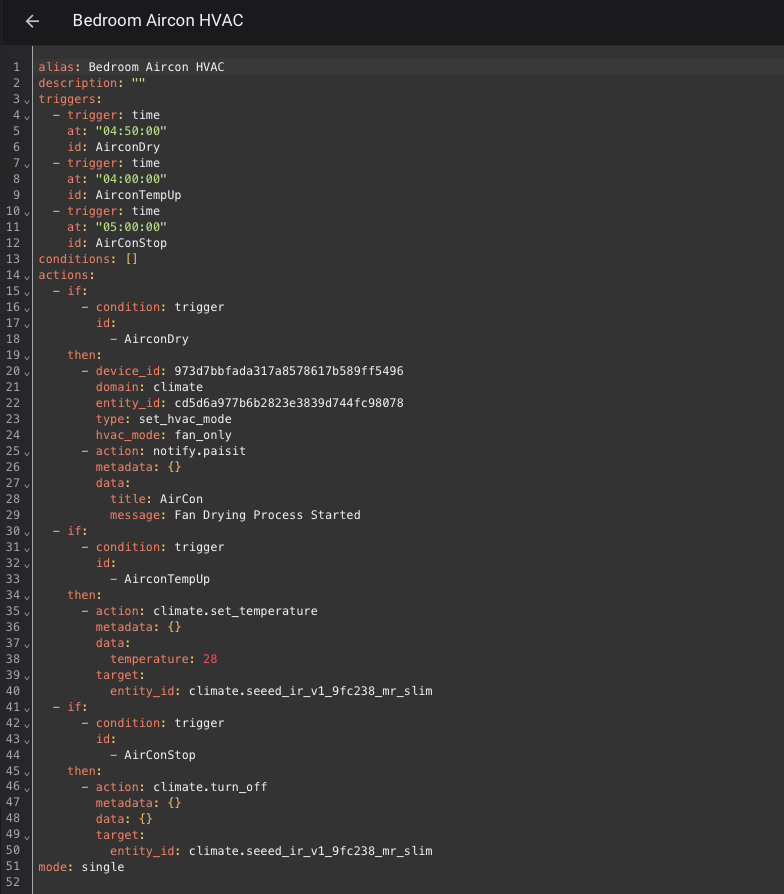The height and width of the screenshot is (894, 784).
Task: Click the temperature value 28
Action: 210,659
